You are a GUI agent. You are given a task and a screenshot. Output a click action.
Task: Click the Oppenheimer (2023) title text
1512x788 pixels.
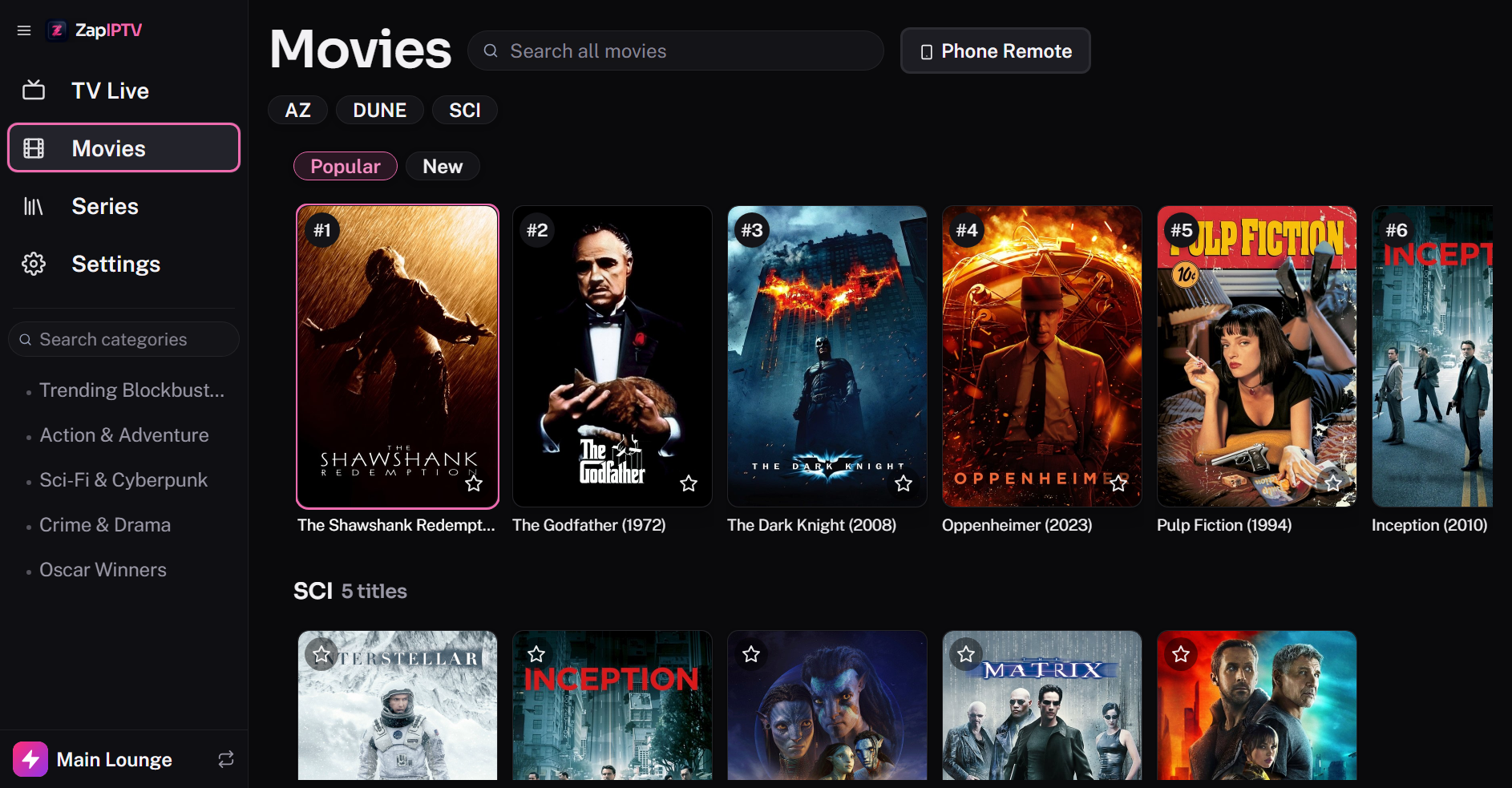pos(1017,525)
